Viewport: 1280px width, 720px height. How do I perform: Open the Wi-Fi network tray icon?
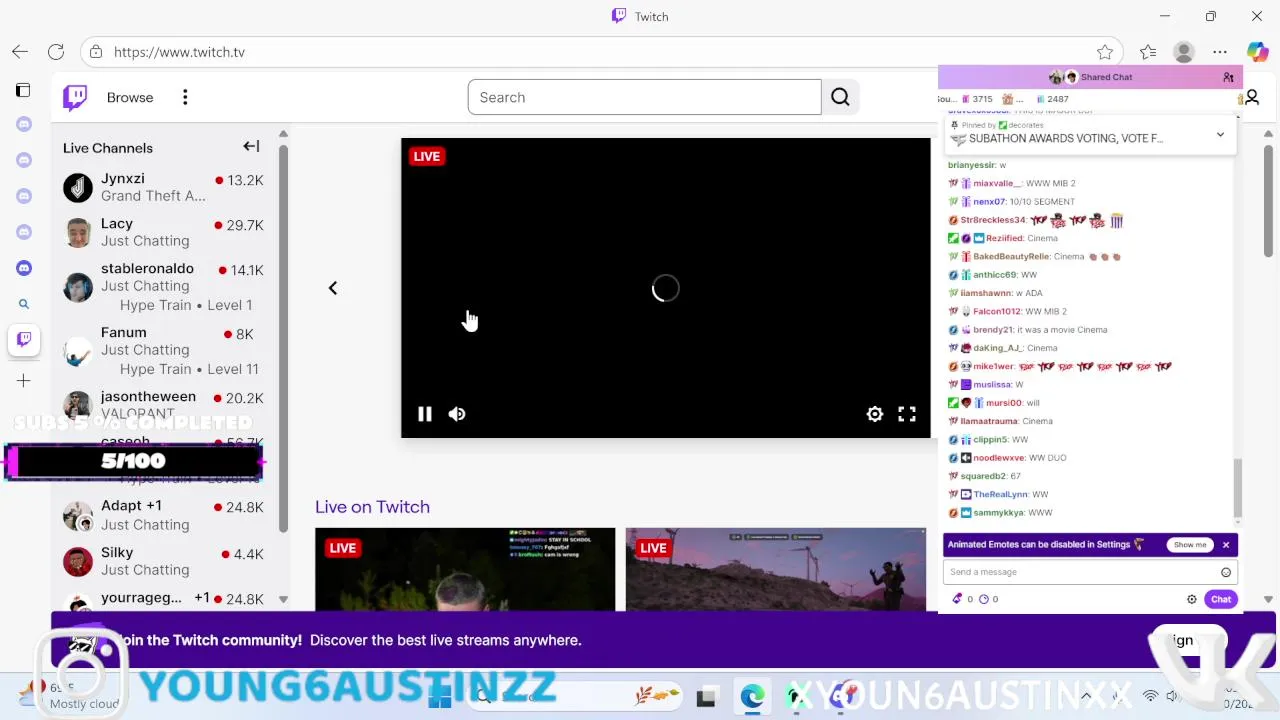1150,696
